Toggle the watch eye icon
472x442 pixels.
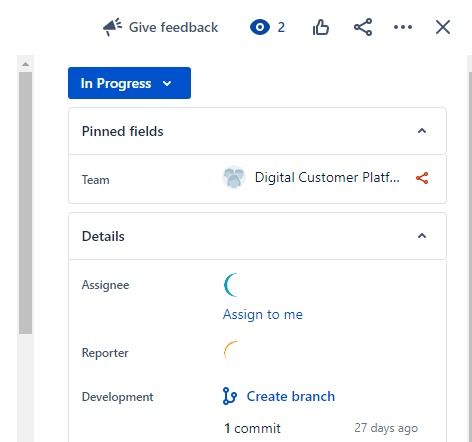pos(260,27)
